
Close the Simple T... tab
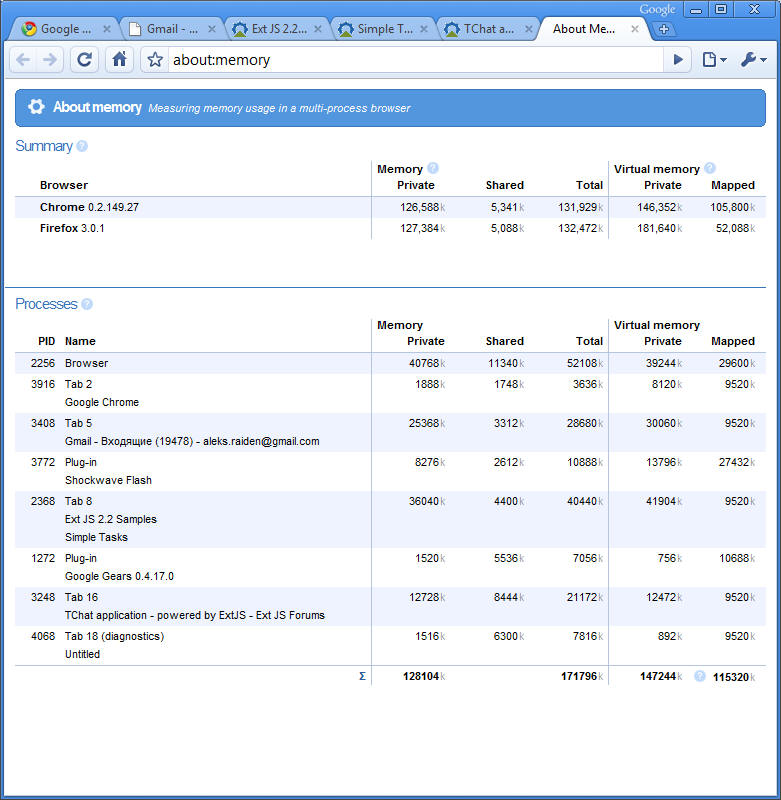point(423,29)
